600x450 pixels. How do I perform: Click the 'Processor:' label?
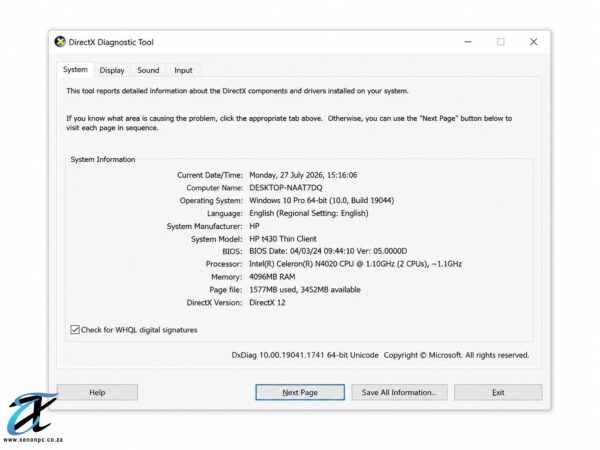click(224, 264)
